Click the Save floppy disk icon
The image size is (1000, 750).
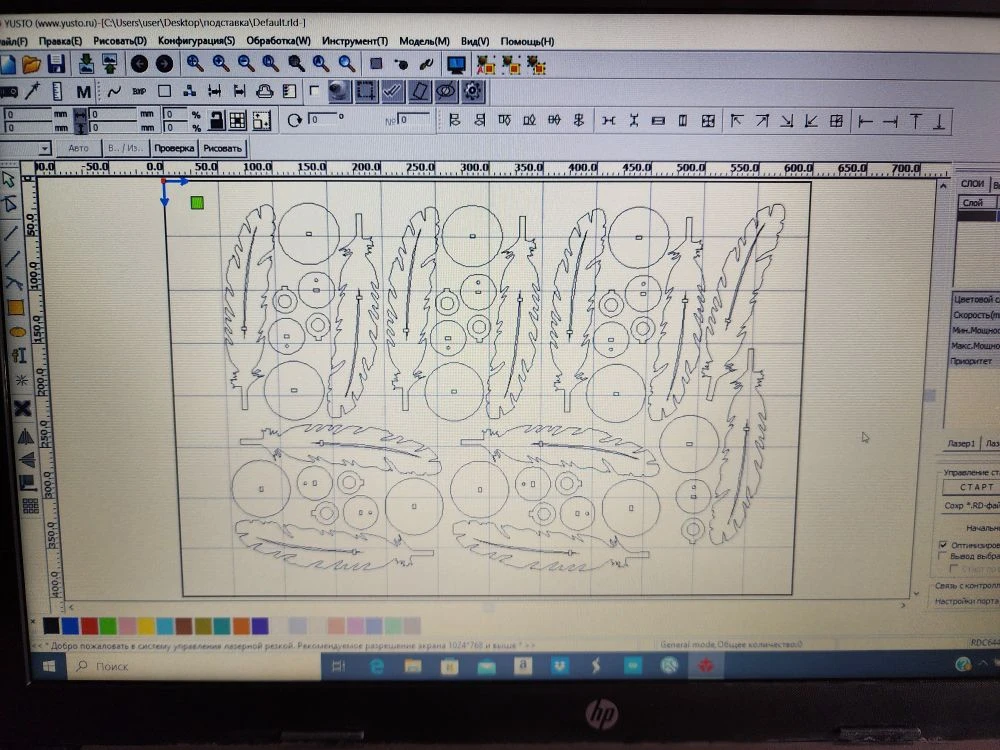[56, 64]
